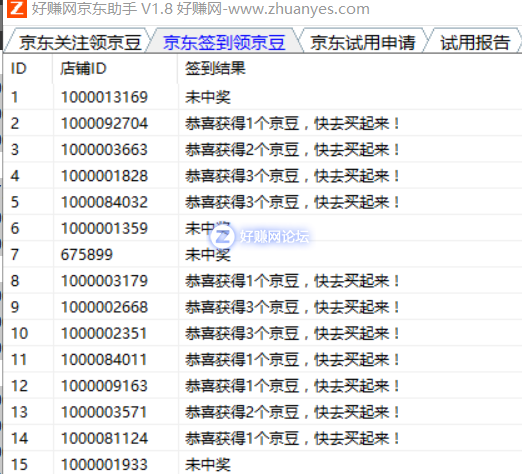
Task: Click the sign-in result for shop 1000003571
Action: (x=292, y=412)
